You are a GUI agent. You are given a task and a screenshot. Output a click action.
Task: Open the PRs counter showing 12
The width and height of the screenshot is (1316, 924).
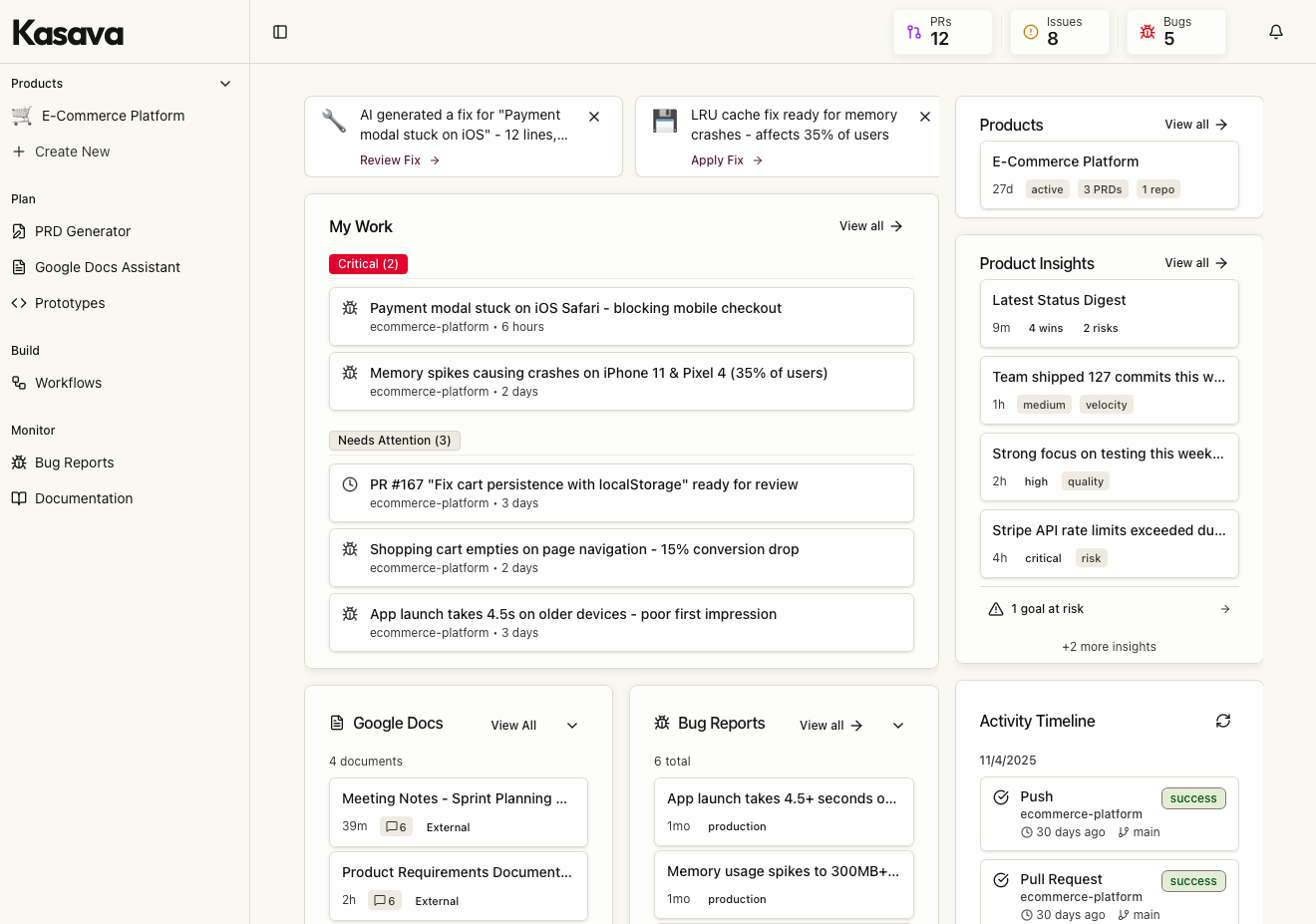[x=941, y=31]
